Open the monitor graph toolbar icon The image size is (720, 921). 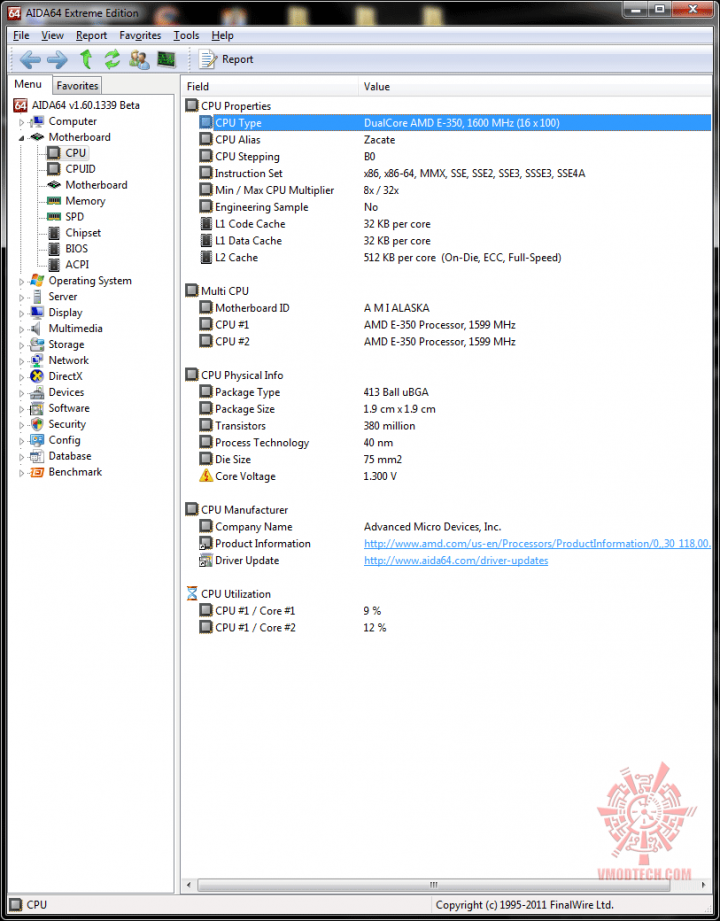tap(166, 59)
